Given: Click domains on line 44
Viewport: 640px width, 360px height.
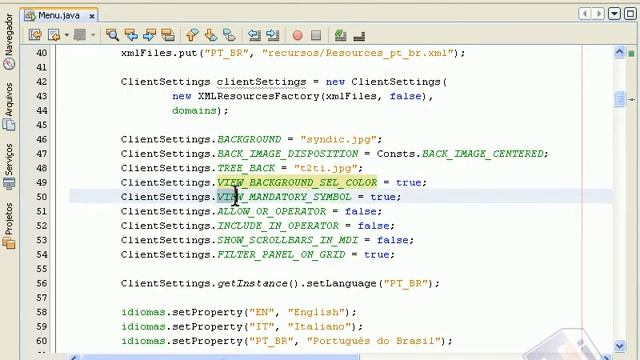Looking at the screenshot, I should [x=194, y=111].
